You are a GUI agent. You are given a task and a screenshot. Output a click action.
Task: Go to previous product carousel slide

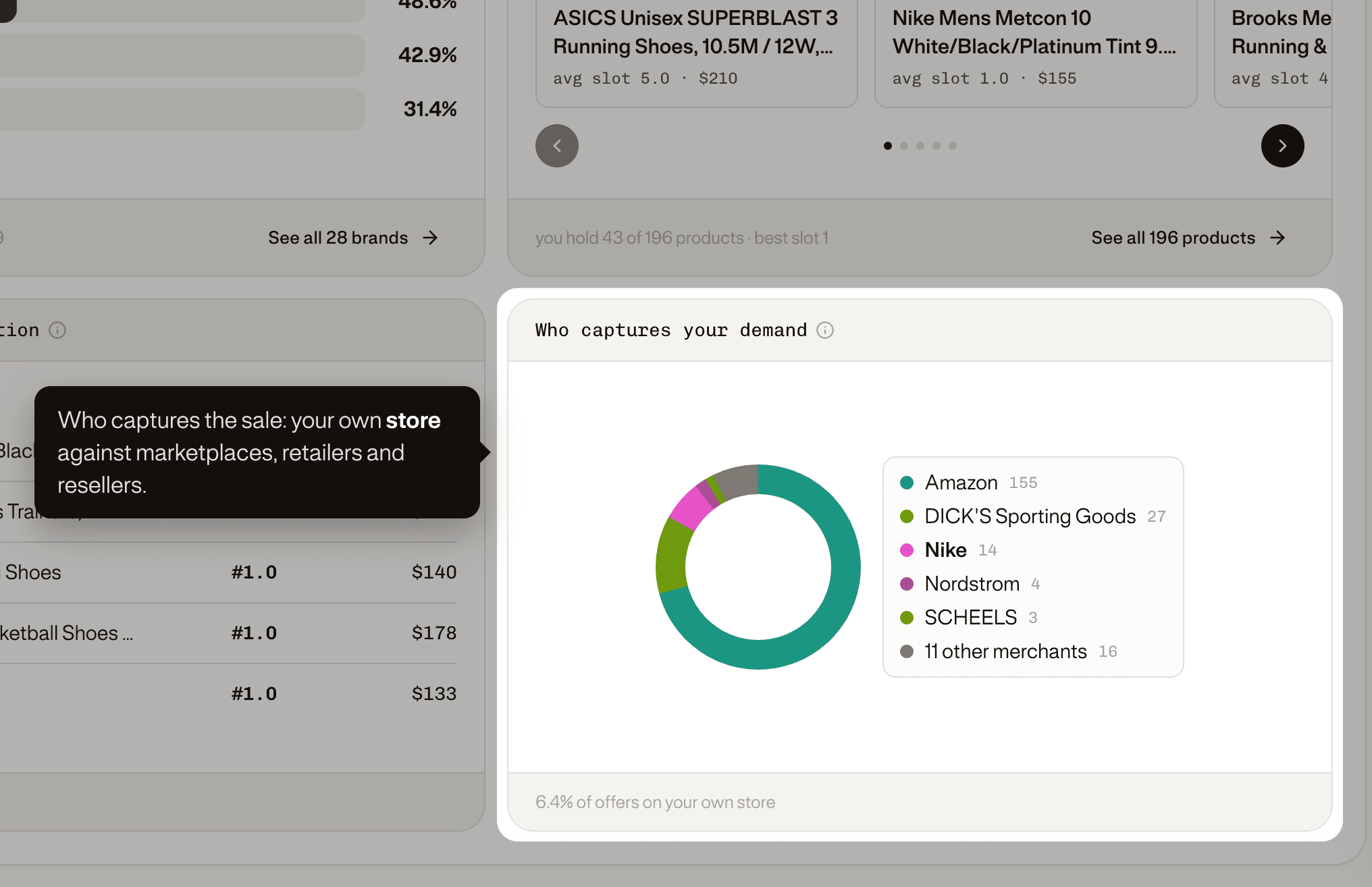coord(557,146)
